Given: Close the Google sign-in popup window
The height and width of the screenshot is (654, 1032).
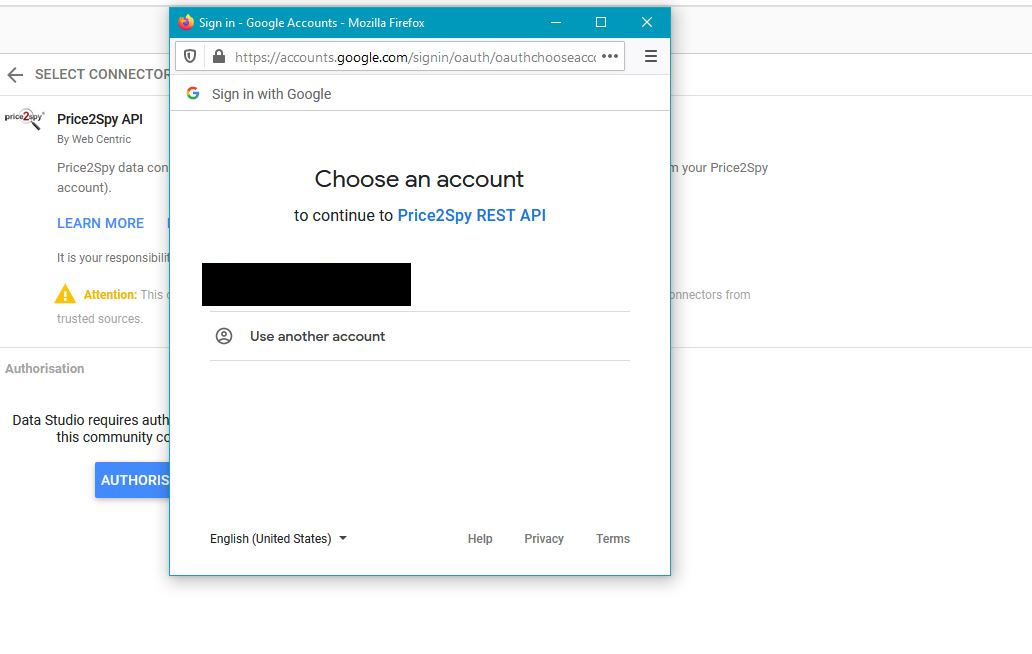Looking at the screenshot, I should click(x=647, y=22).
